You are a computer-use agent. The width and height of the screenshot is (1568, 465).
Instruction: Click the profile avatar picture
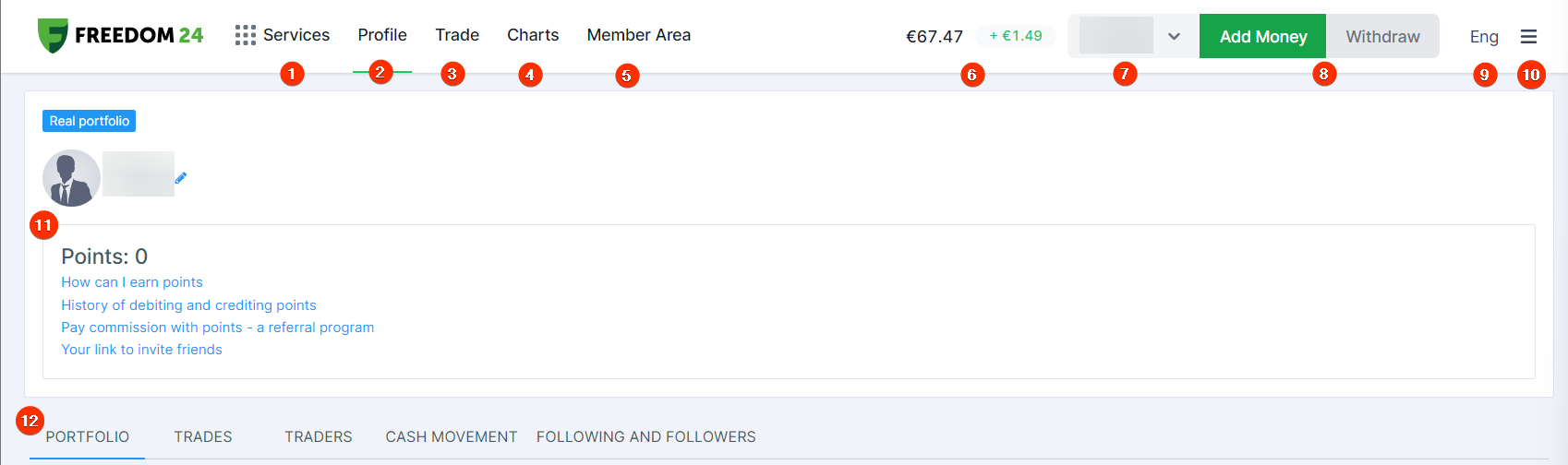tap(71, 178)
